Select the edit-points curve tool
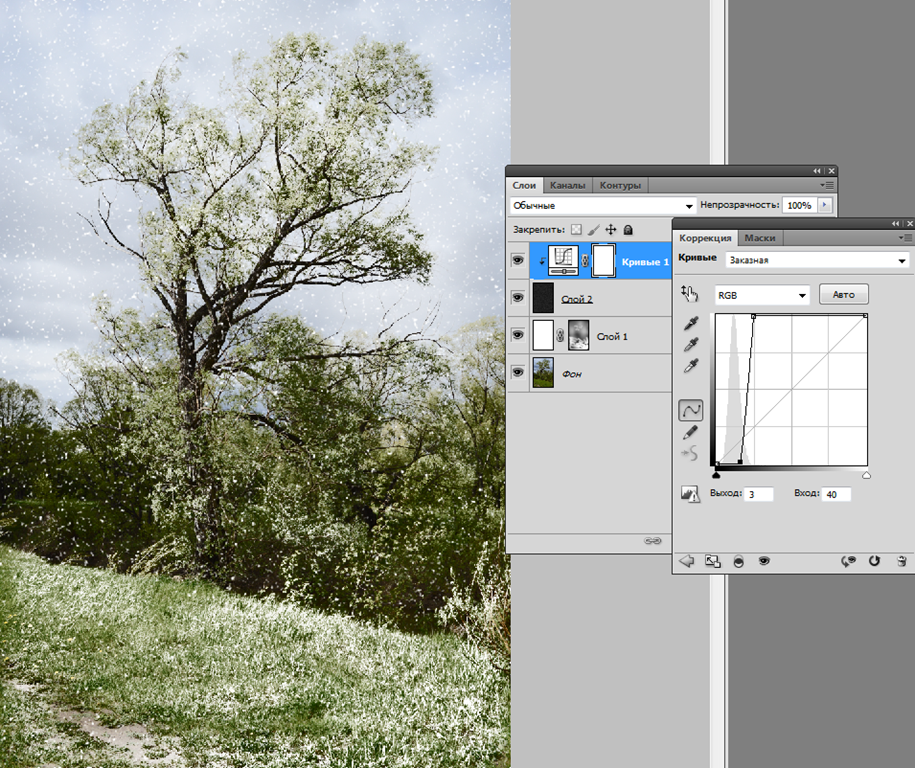 (x=690, y=410)
